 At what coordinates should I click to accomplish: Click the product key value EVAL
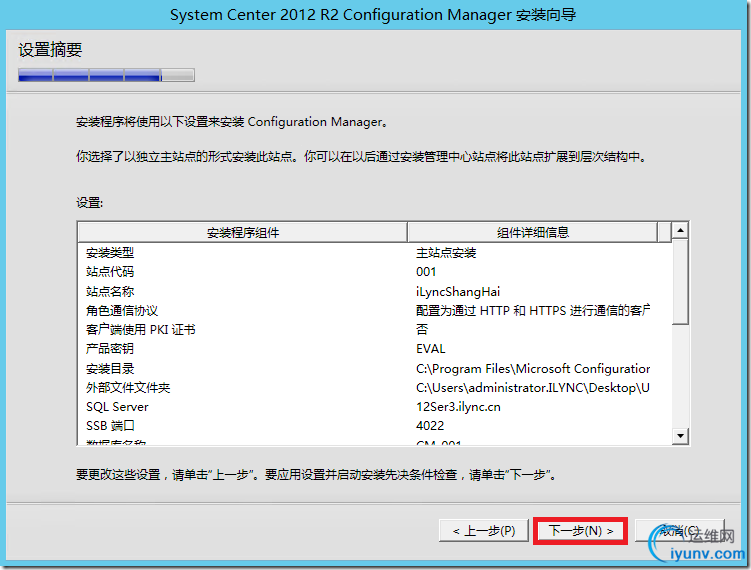[x=431, y=349]
